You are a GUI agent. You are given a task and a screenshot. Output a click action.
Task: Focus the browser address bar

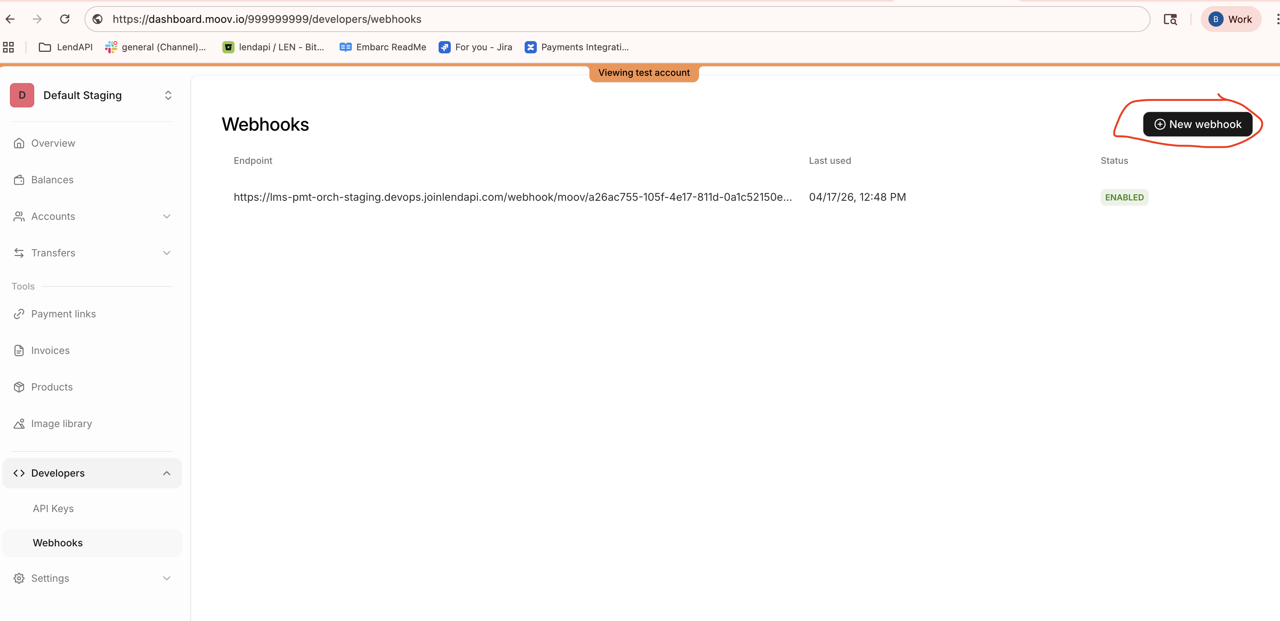click(618, 19)
